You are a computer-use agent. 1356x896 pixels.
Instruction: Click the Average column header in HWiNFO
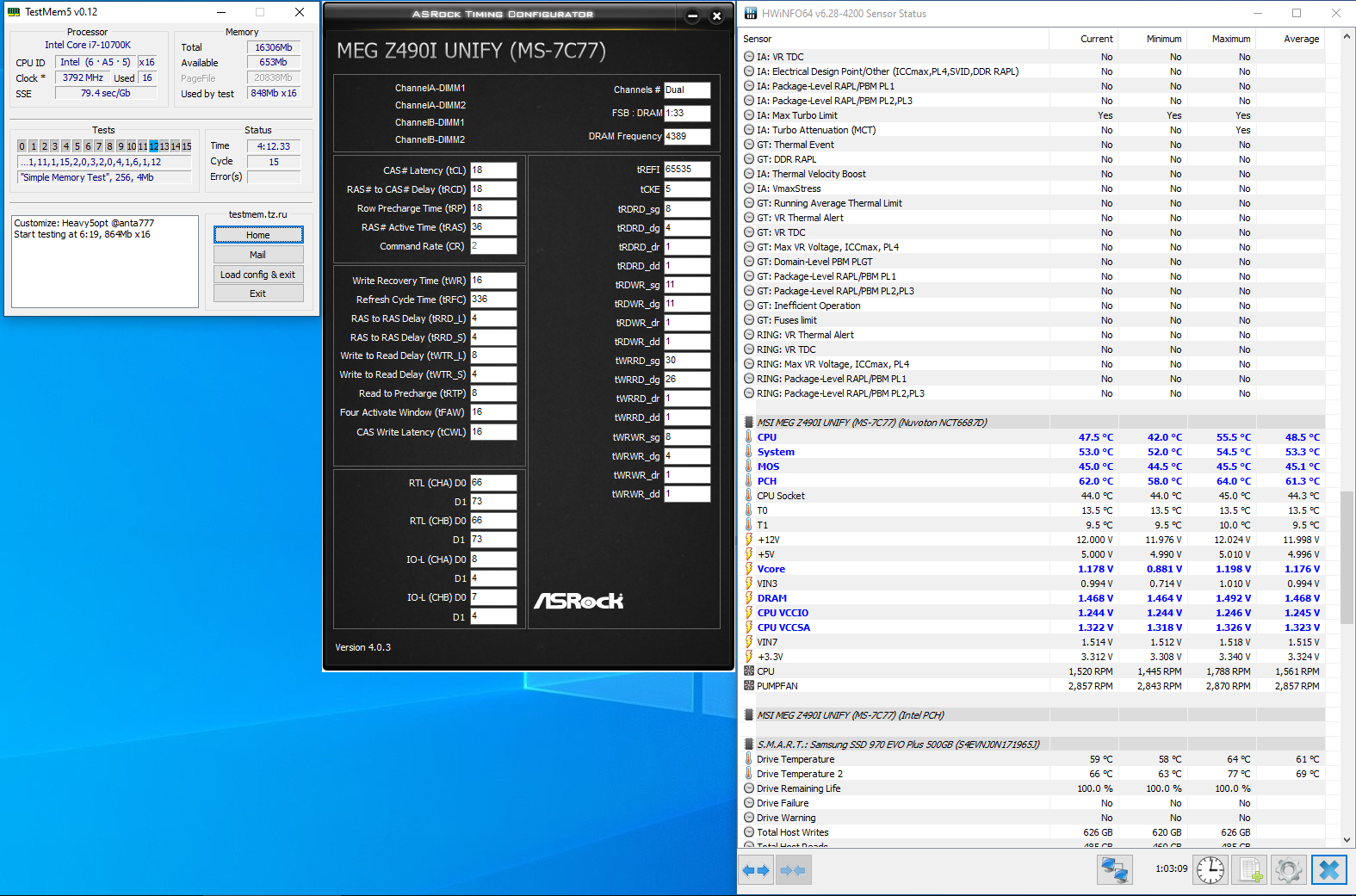(1290, 39)
